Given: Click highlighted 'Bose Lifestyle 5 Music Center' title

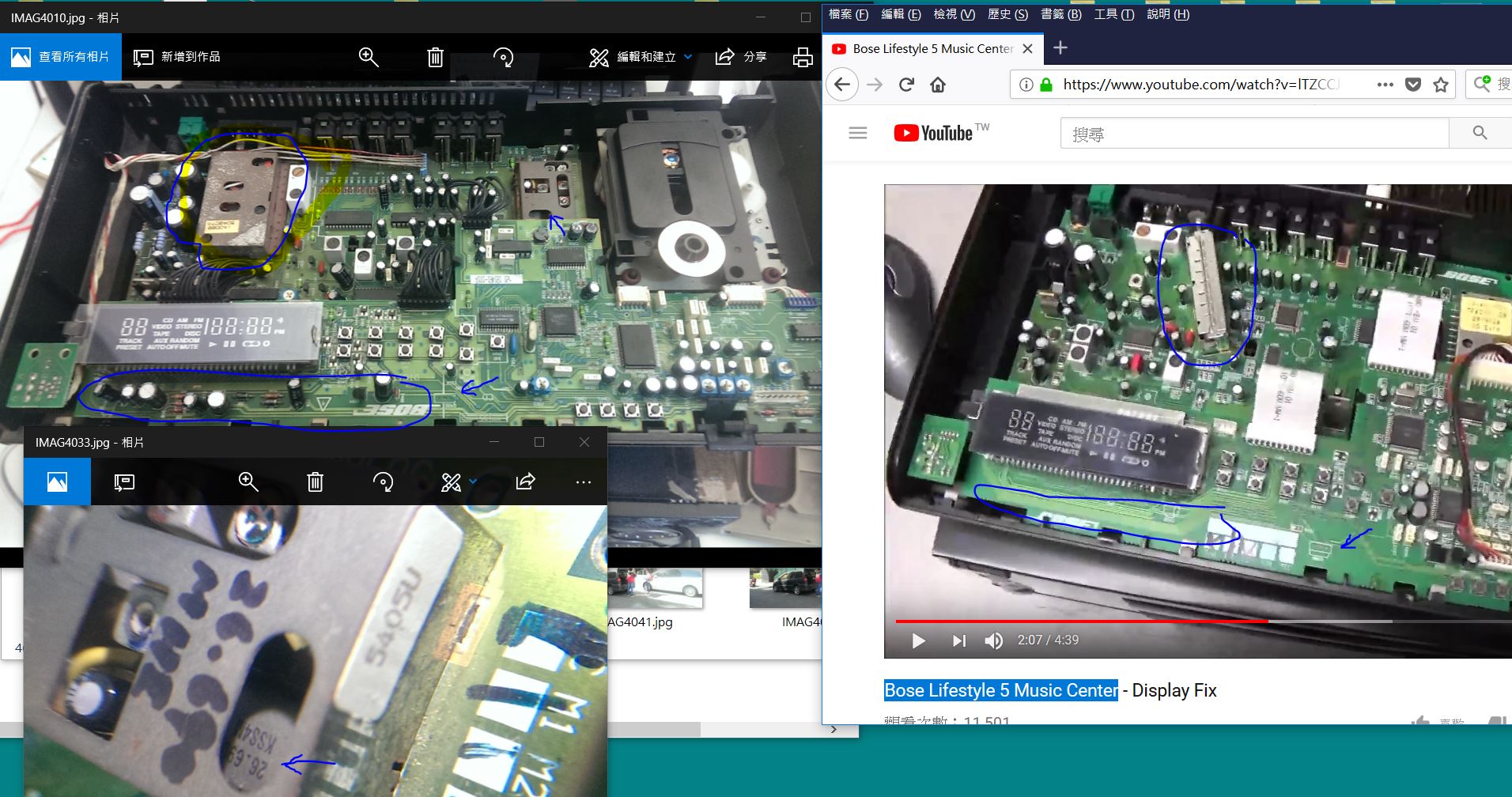Looking at the screenshot, I should (x=1001, y=690).
